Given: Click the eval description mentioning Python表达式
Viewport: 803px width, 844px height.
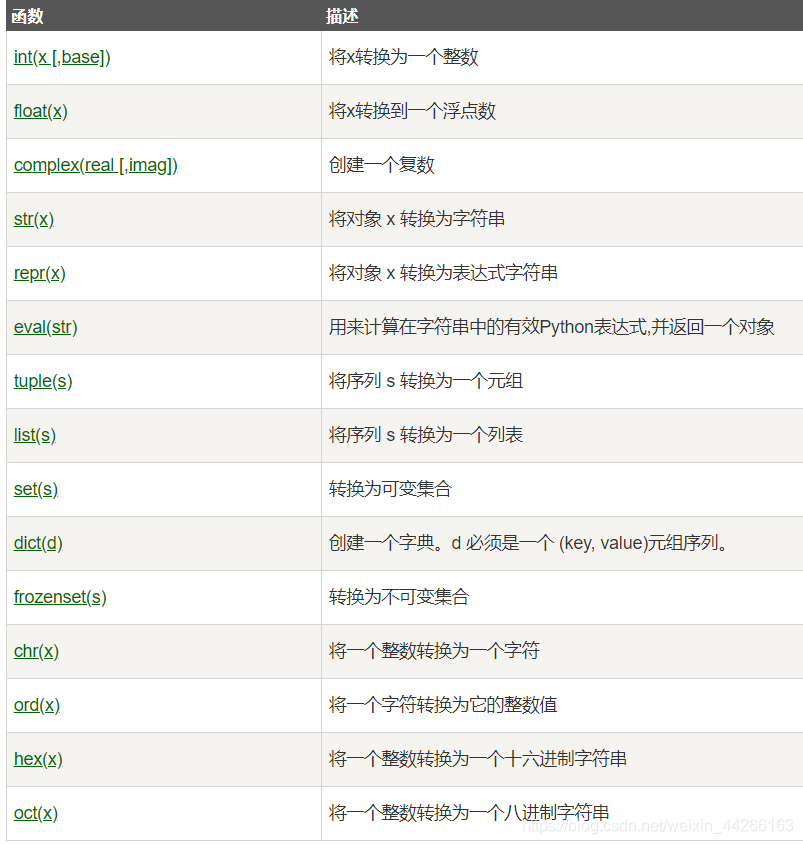Looking at the screenshot, I should (552, 327).
